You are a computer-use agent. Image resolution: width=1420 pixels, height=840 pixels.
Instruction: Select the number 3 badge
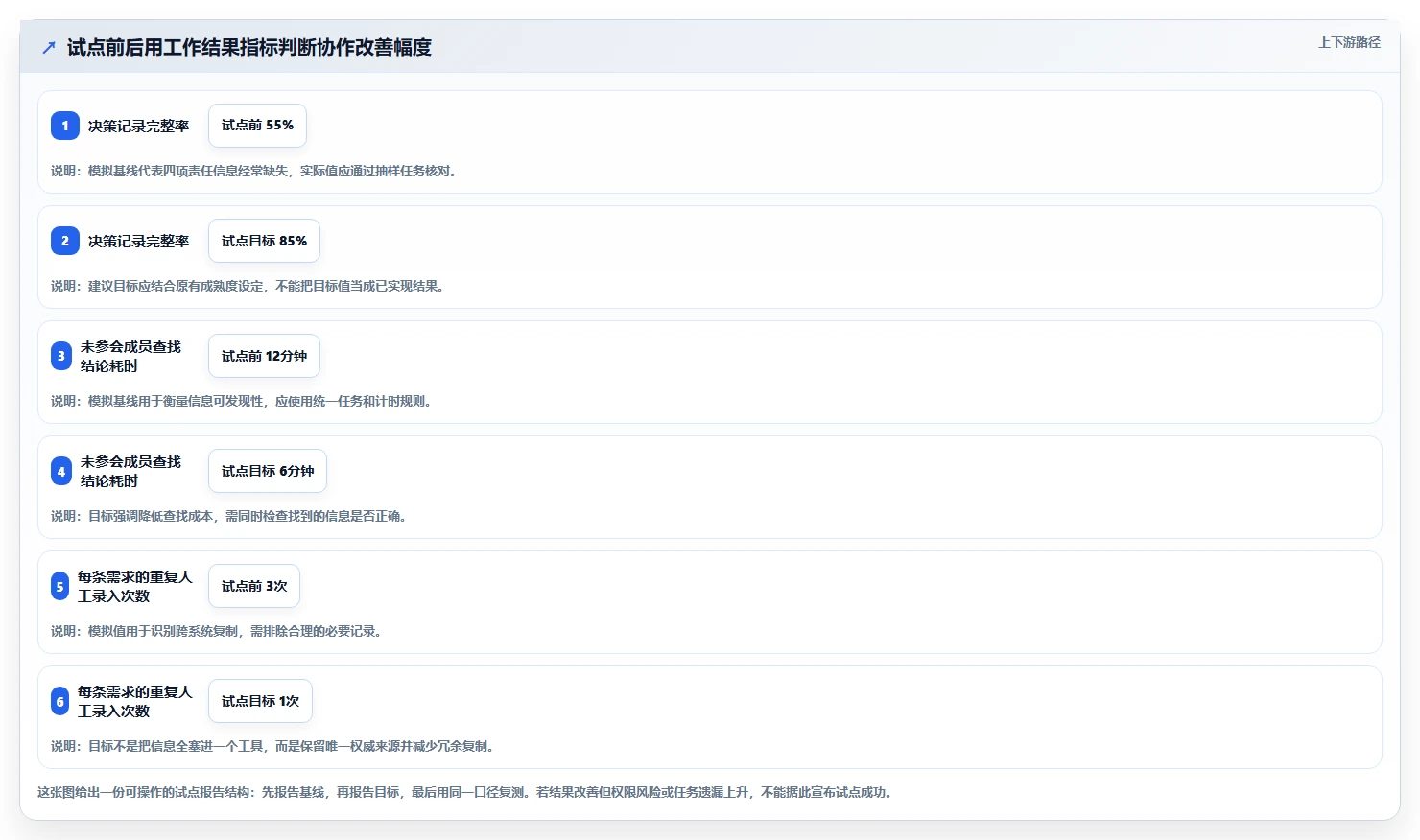click(61, 356)
